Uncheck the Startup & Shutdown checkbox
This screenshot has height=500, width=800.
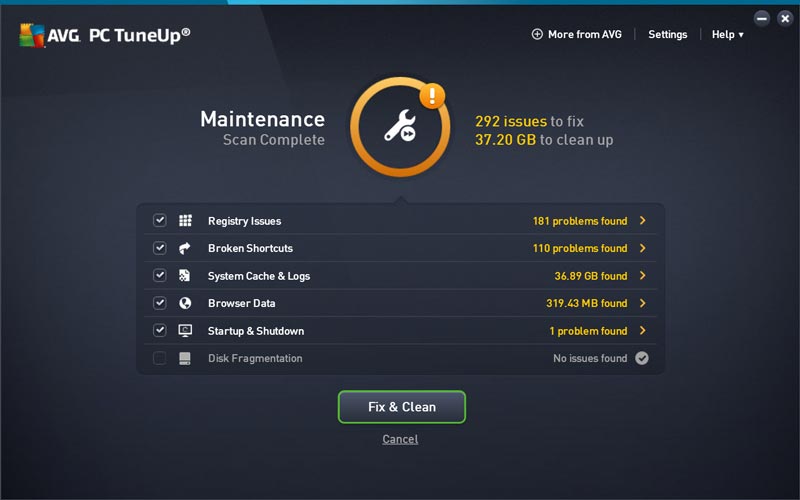pos(160,331)
